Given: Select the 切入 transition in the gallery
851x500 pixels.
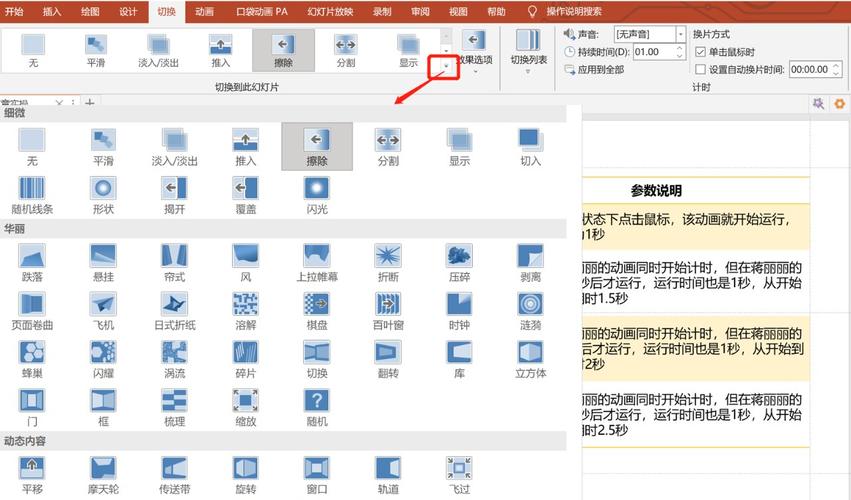Looking at the screenshot, I should coord(530,147).
